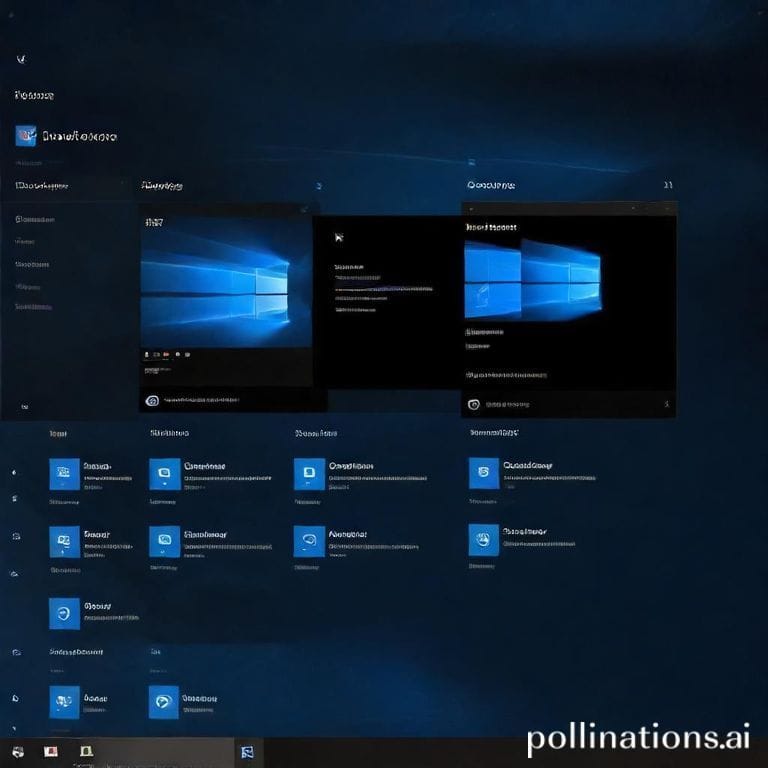Click the back arrow icon at the top-left corner
Screen dimensions: 768x768
21,59
